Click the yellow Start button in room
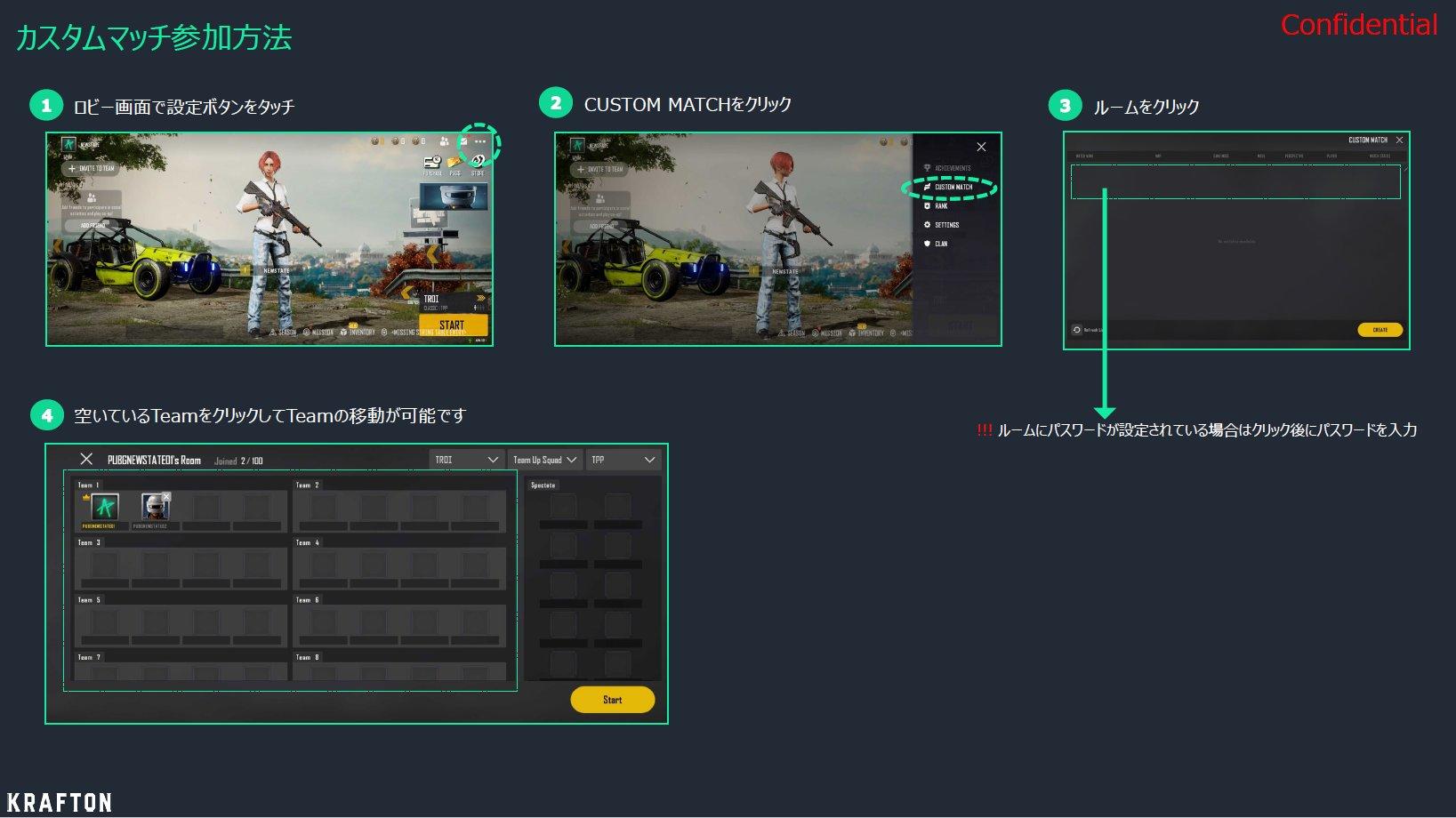 tap(612, 700)
